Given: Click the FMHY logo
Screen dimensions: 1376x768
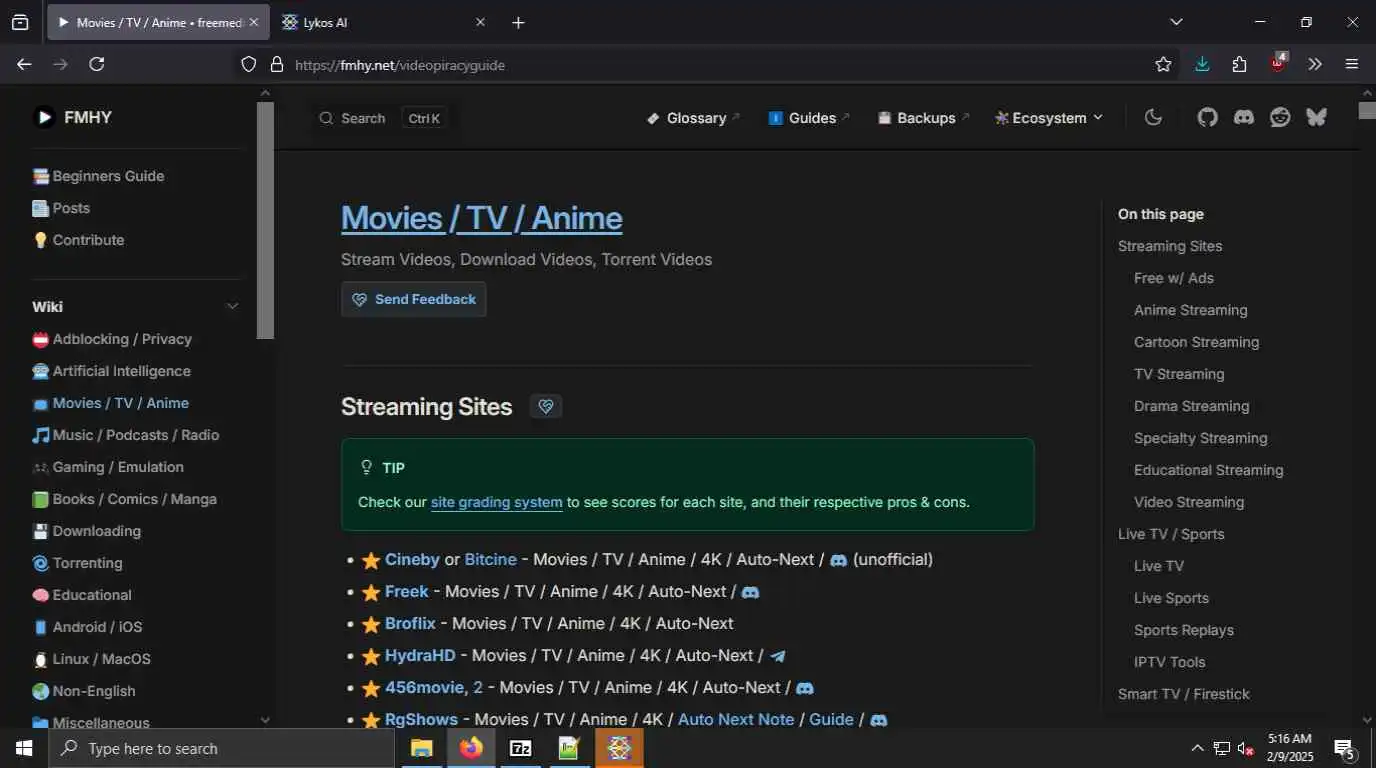Looking at the screenshot, I should (72, 117).
